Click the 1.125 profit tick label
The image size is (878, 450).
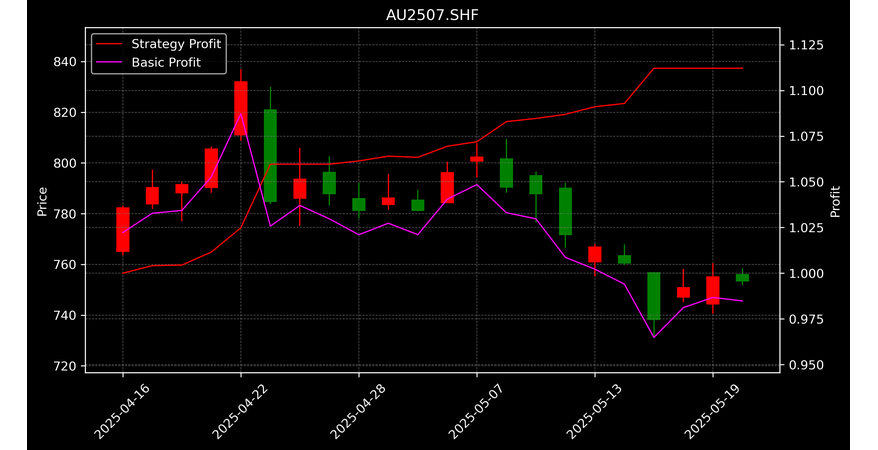[x=806, y=45]
